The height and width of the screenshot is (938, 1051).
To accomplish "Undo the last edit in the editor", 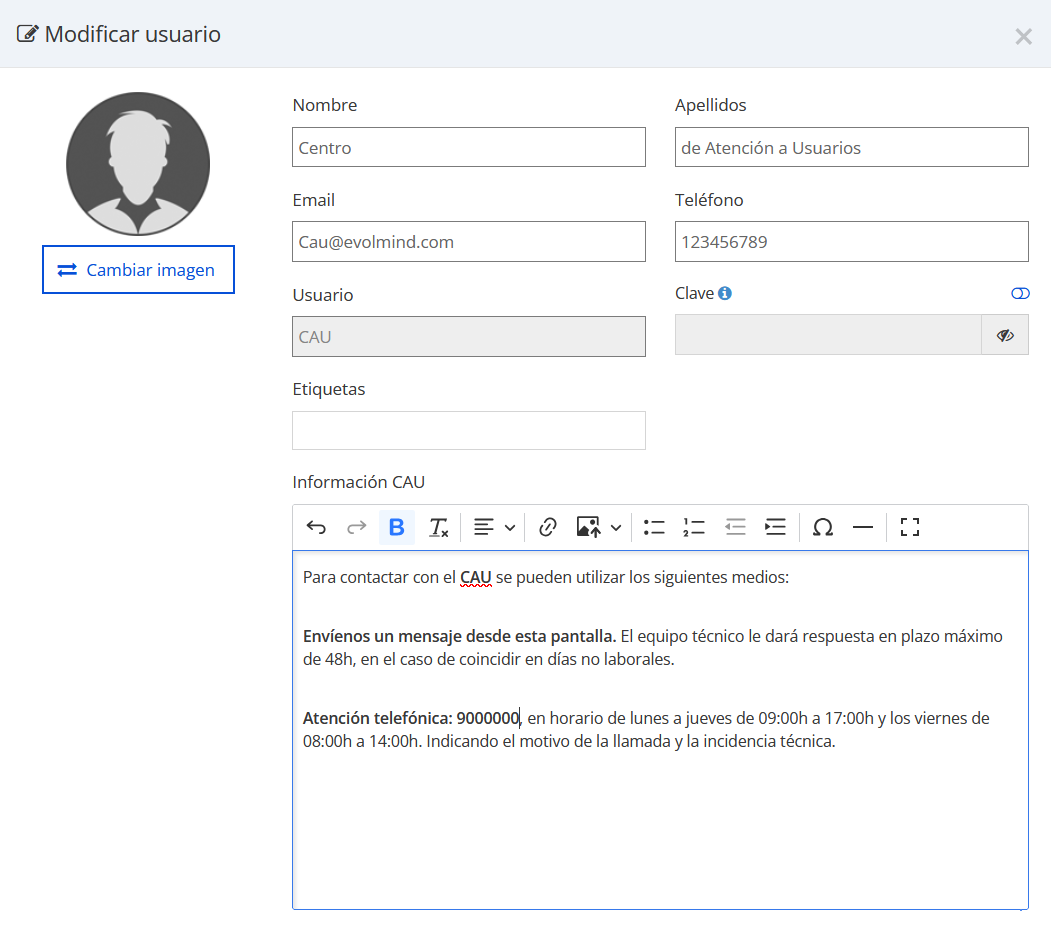I will pyautogui.click(x=316, y=528).
